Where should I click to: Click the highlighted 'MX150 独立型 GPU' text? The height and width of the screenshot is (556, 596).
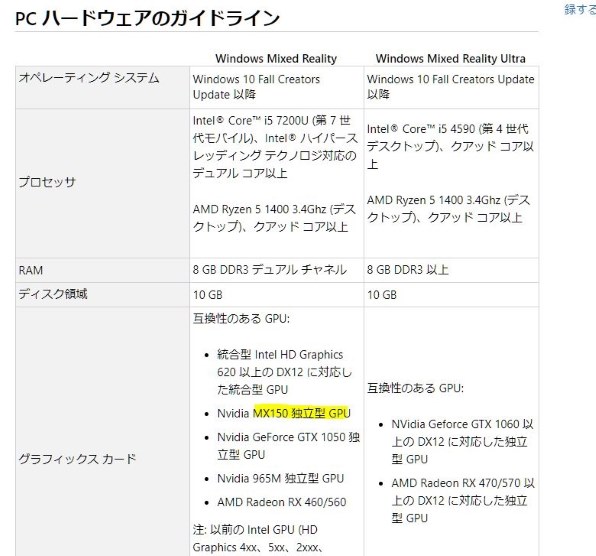302,413
